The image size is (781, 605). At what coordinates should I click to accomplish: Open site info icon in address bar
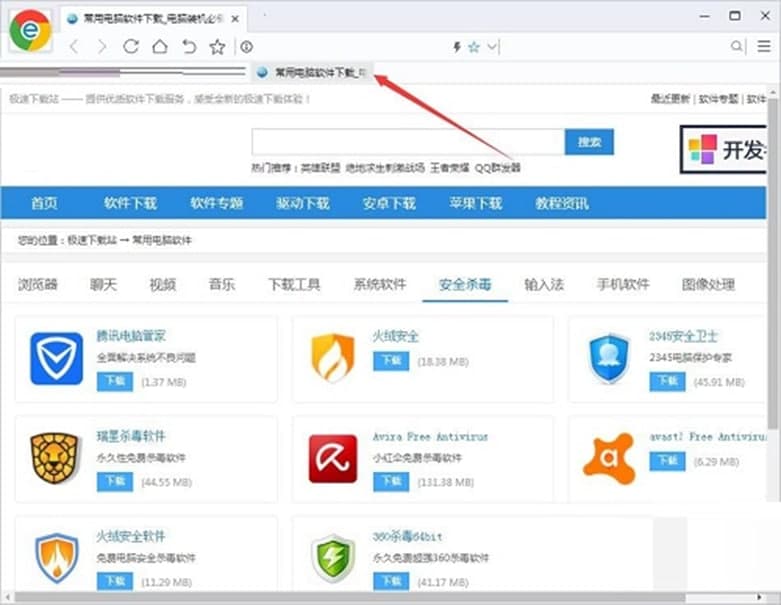coord(247,47)
